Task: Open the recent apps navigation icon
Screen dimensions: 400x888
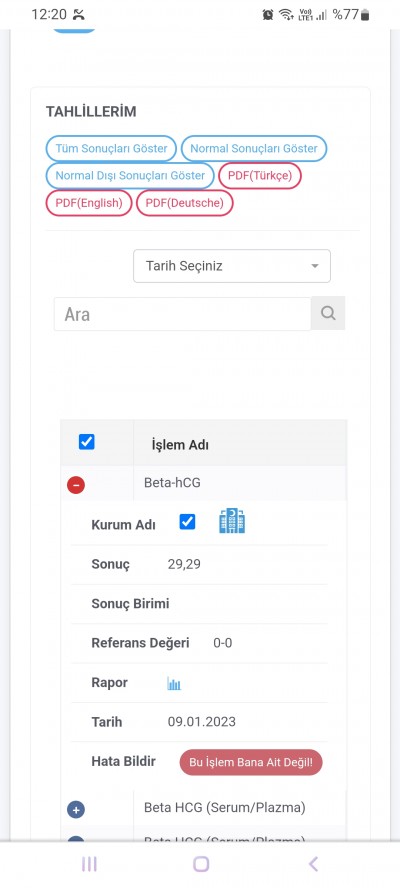Action: pos(89,864)
